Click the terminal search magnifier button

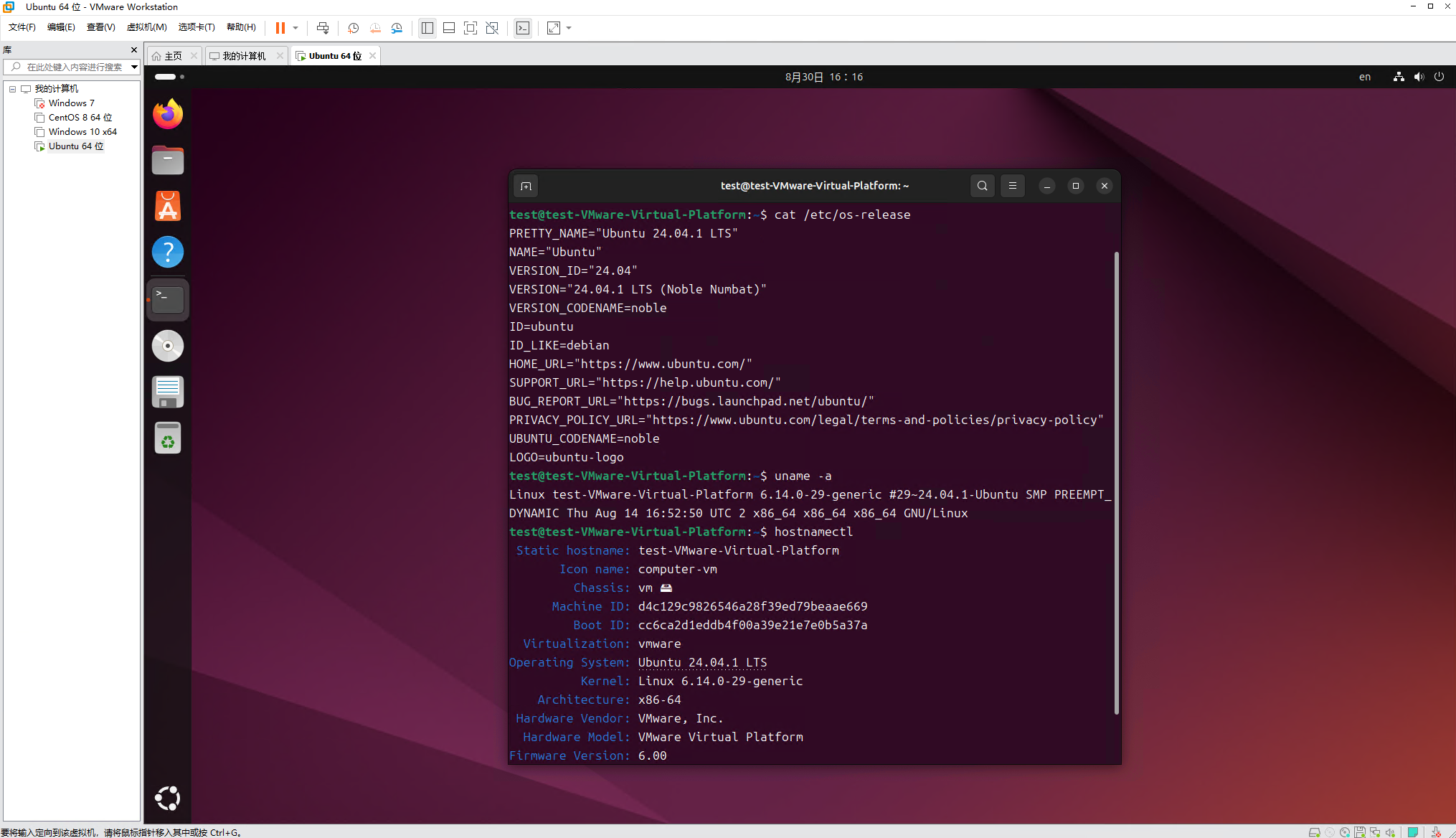click(982, 186)
